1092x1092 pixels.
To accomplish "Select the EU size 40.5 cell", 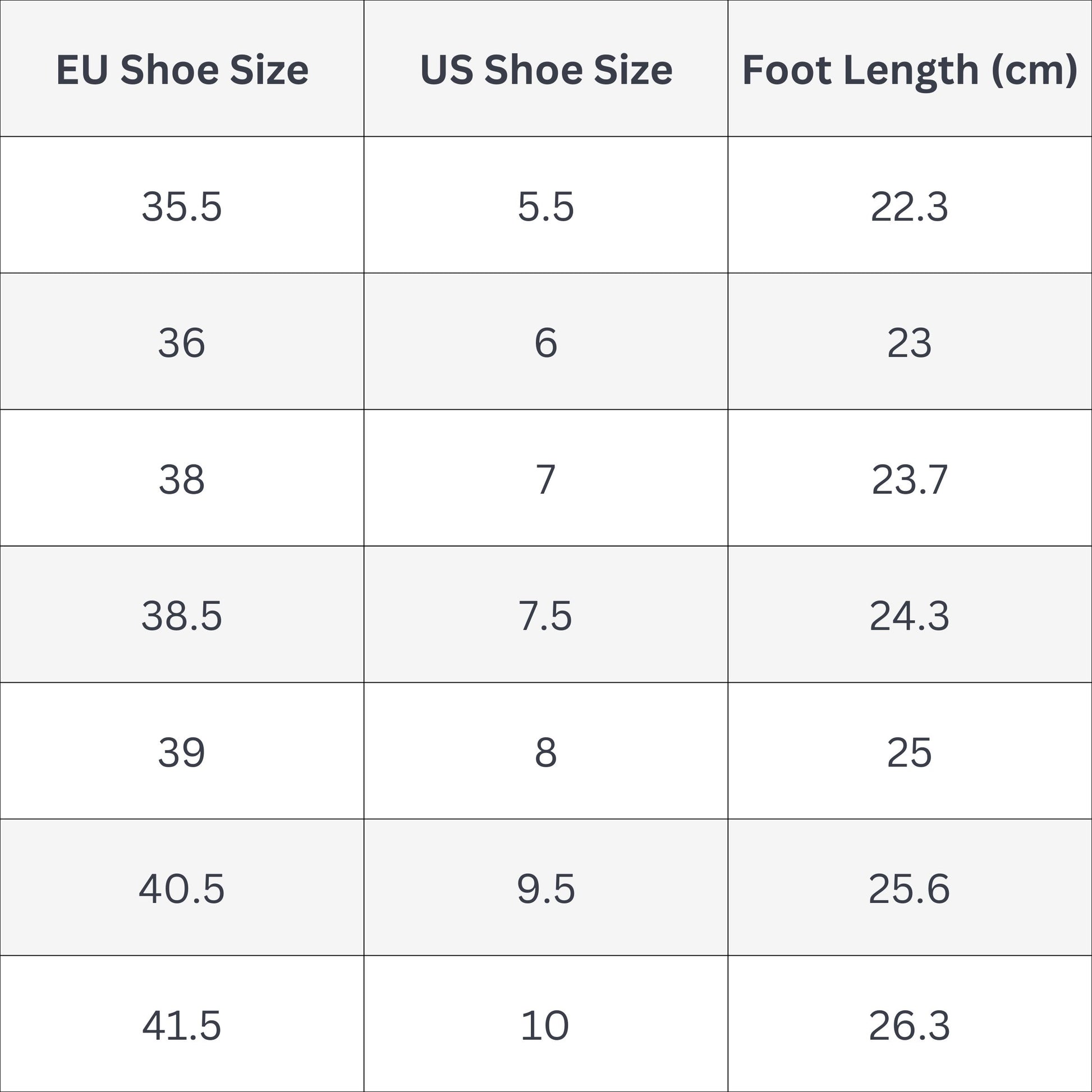I will pos(182,889).
